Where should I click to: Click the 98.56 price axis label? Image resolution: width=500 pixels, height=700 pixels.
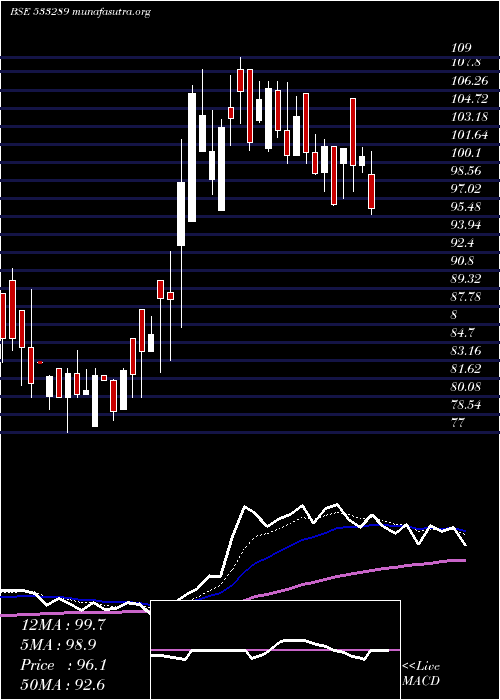(466, 171)
